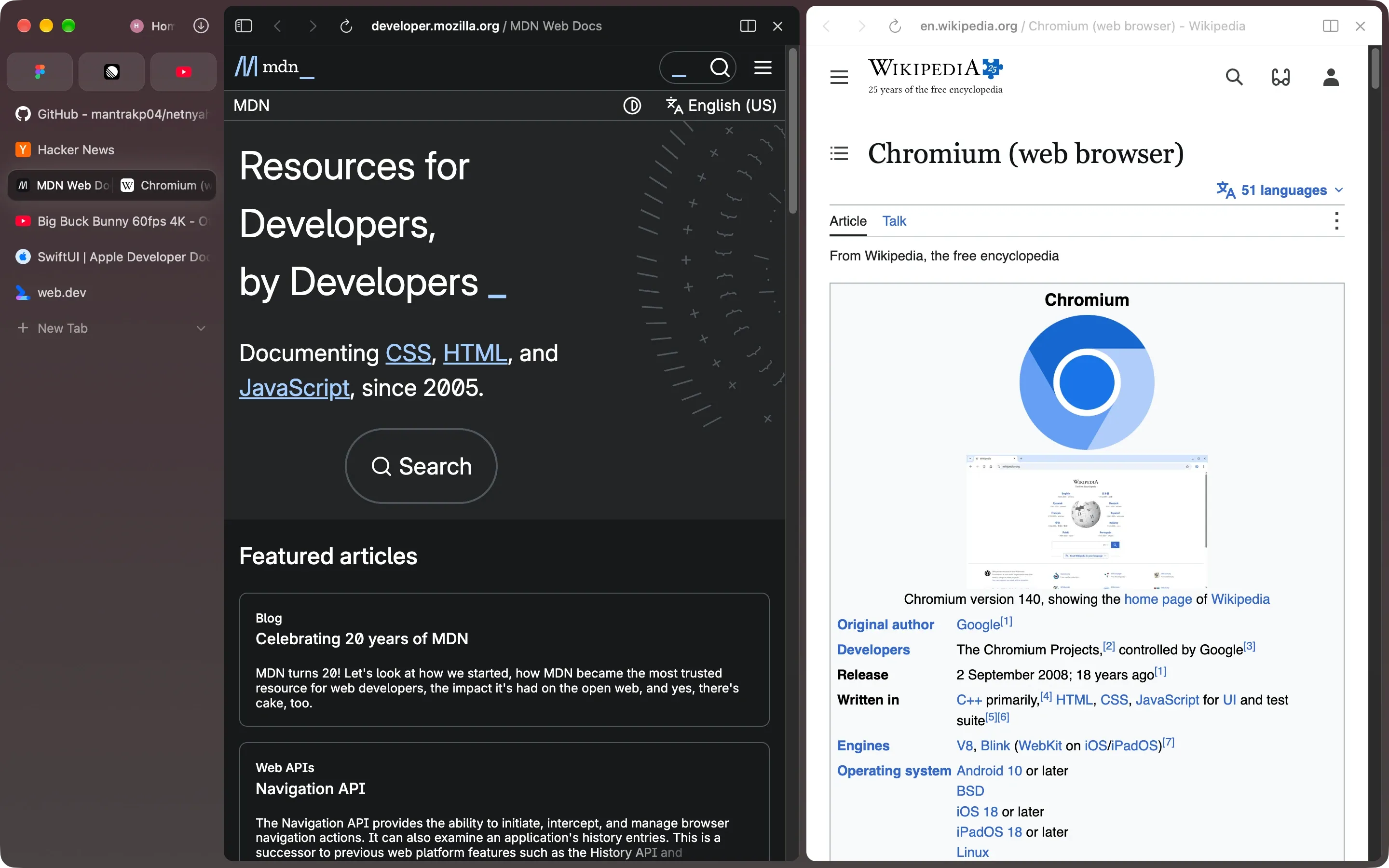1389x868 pixels.
Task: Follow the JavaScript link
Action: (295, 388)
